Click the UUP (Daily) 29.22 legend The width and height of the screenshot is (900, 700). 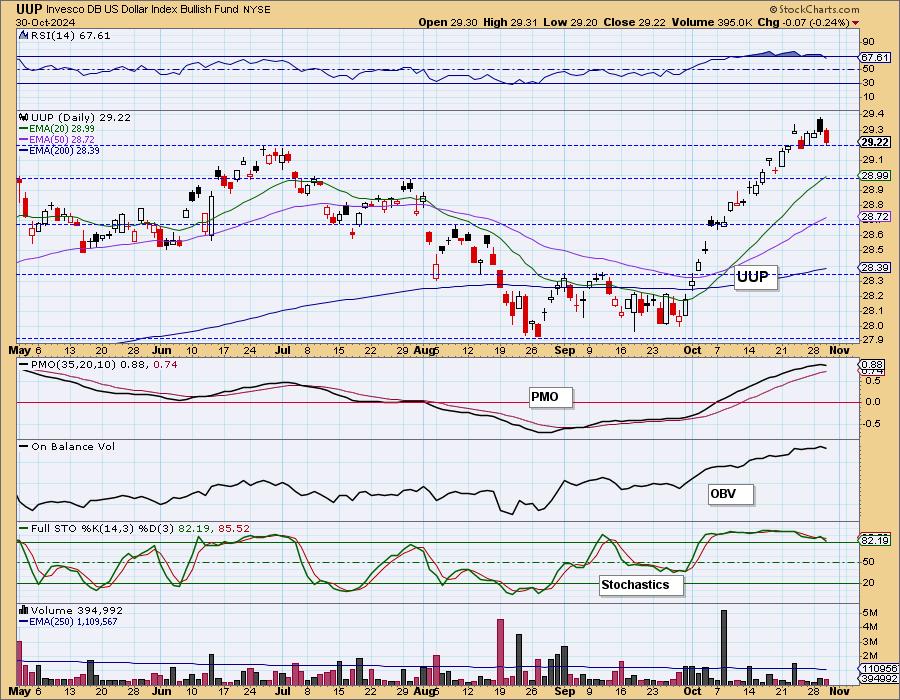click(x=80, y=117)
